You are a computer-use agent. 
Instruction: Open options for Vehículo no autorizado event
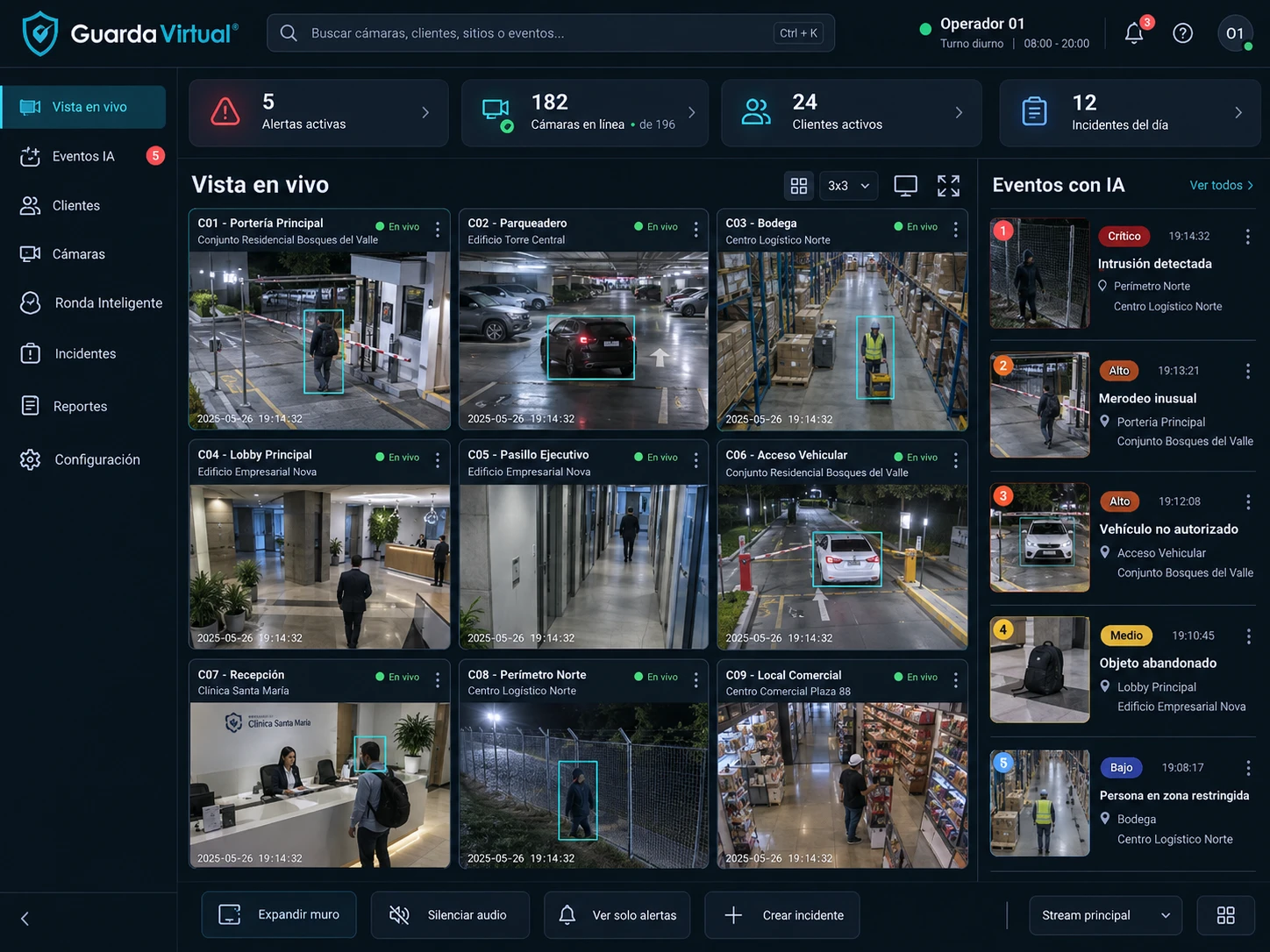[x=1247, y=502]
